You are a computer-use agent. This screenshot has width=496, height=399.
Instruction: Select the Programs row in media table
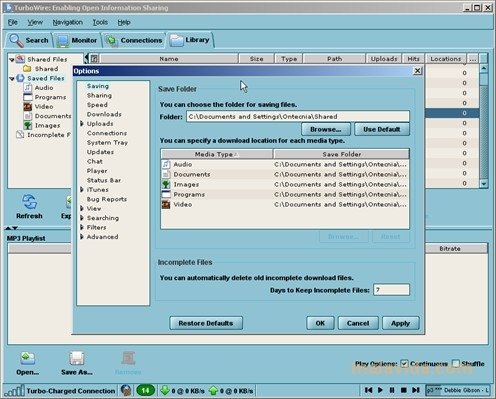[x=285, y=194]
